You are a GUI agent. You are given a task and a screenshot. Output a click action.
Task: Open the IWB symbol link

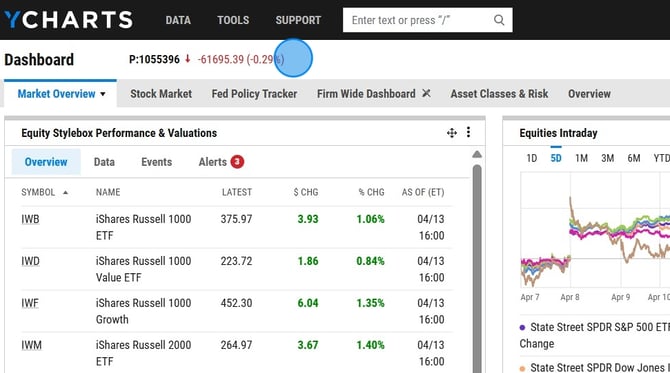pyautogui.click(x=30, y=219)
